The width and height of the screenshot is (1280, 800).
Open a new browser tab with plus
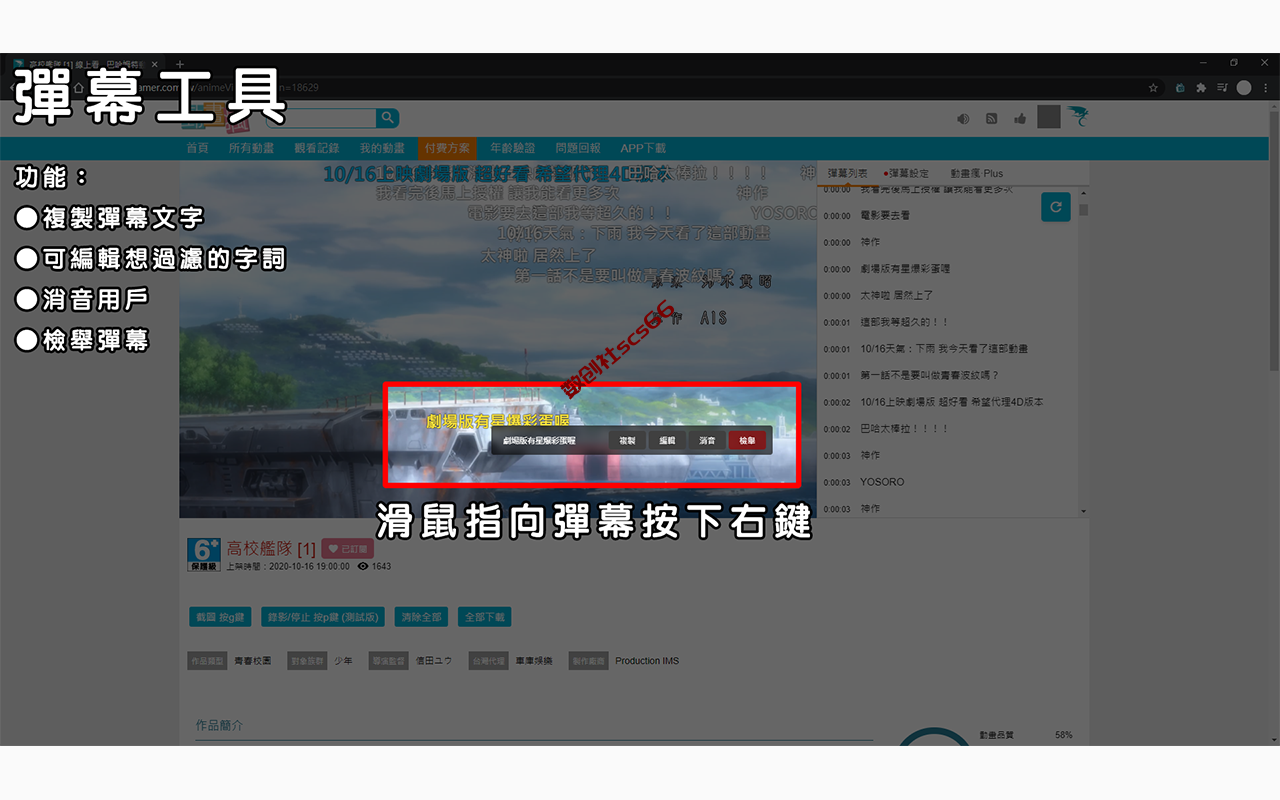180,64
